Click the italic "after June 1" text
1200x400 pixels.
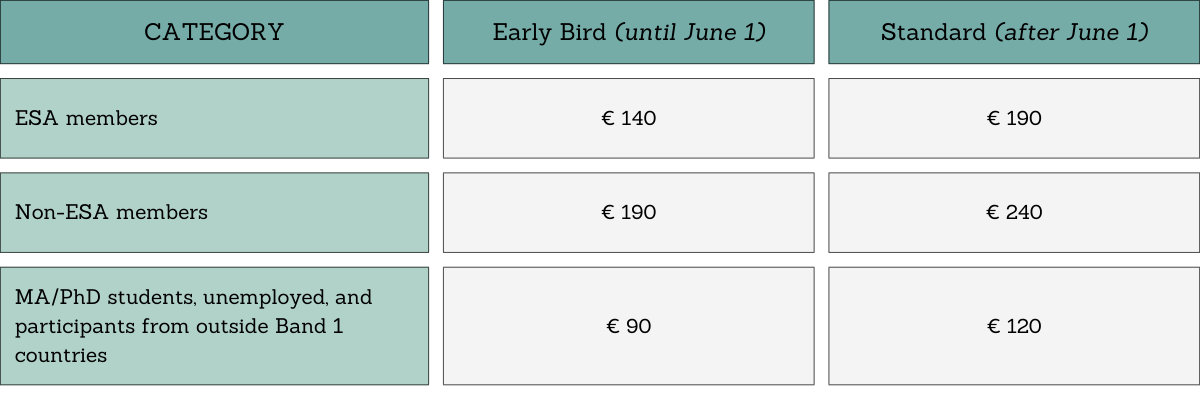1071,32
